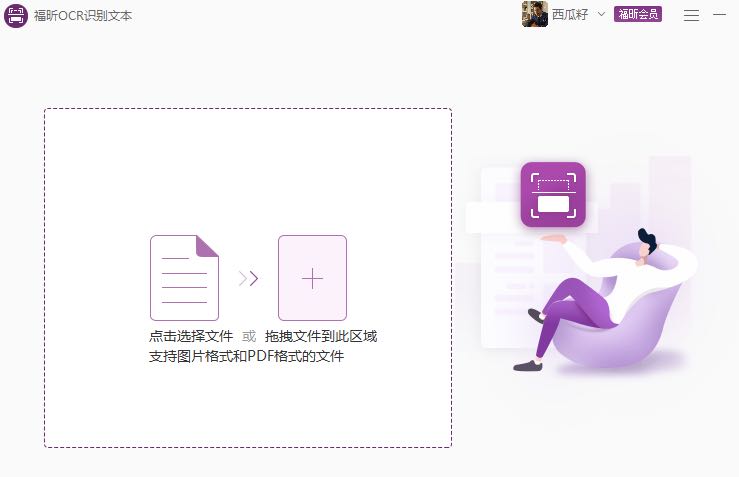Click the 或 separator text
This screenshot has height=477, width=739.
[x=249, y=336]
